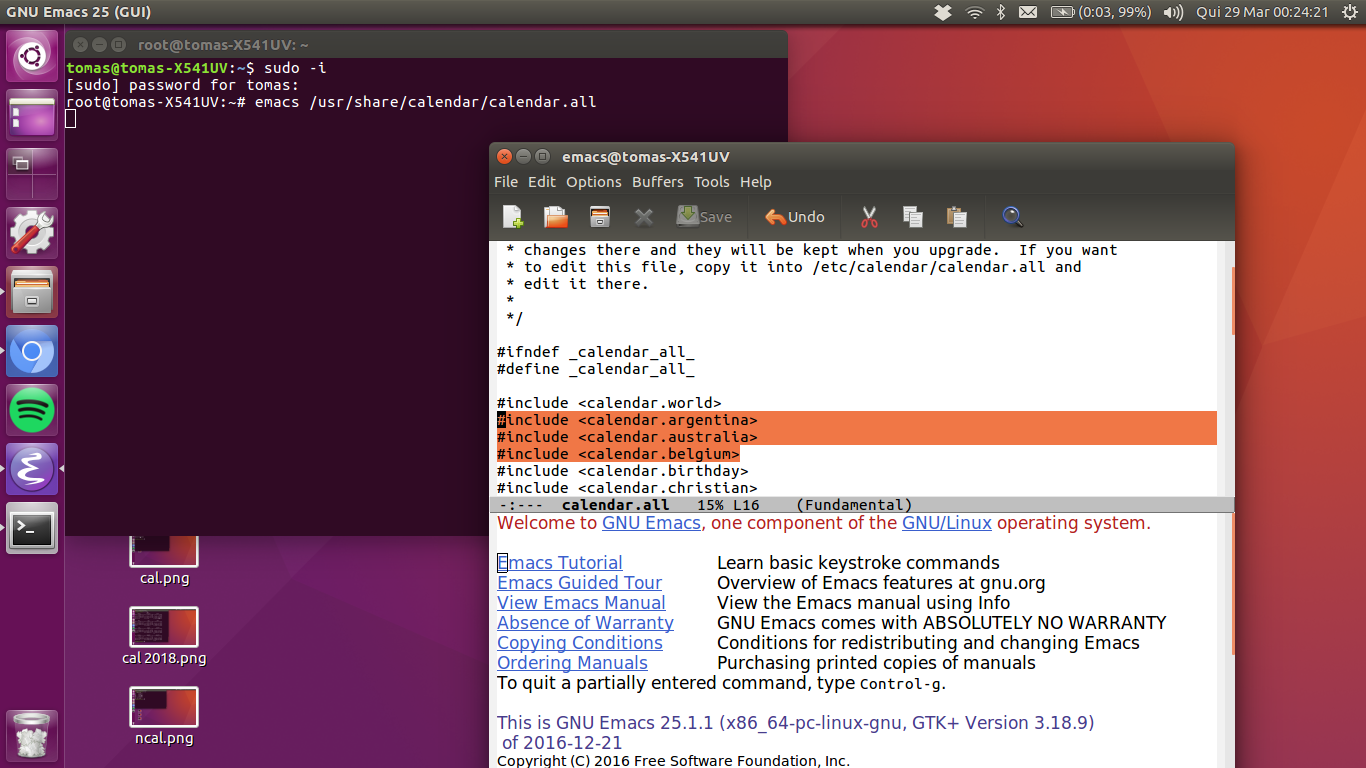
Task: Open the Tools menu in Emacs
Action: pyautogui.click(x=711, y=182)
